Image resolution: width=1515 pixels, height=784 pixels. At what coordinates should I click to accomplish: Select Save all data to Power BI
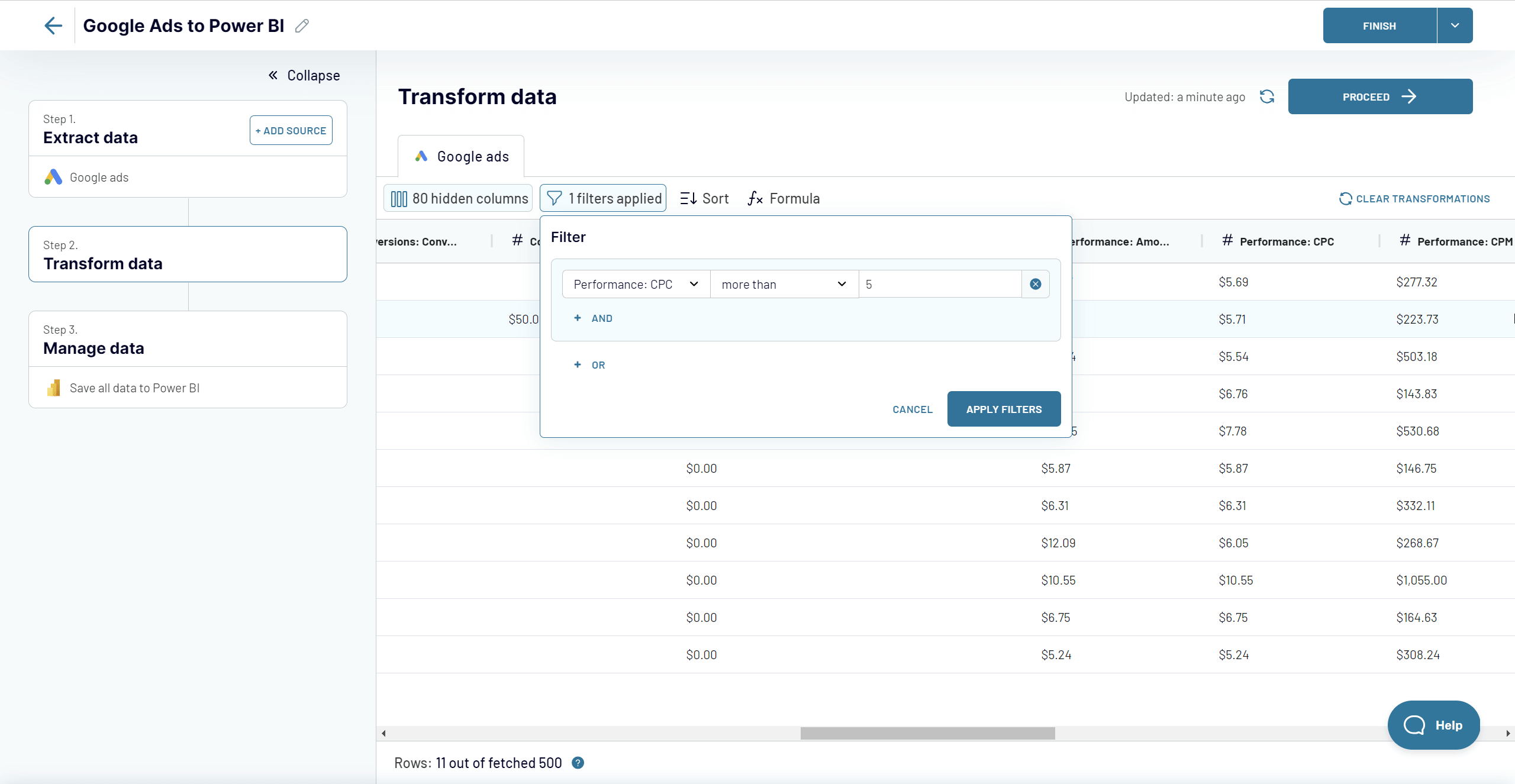click(x=188, y=388)
